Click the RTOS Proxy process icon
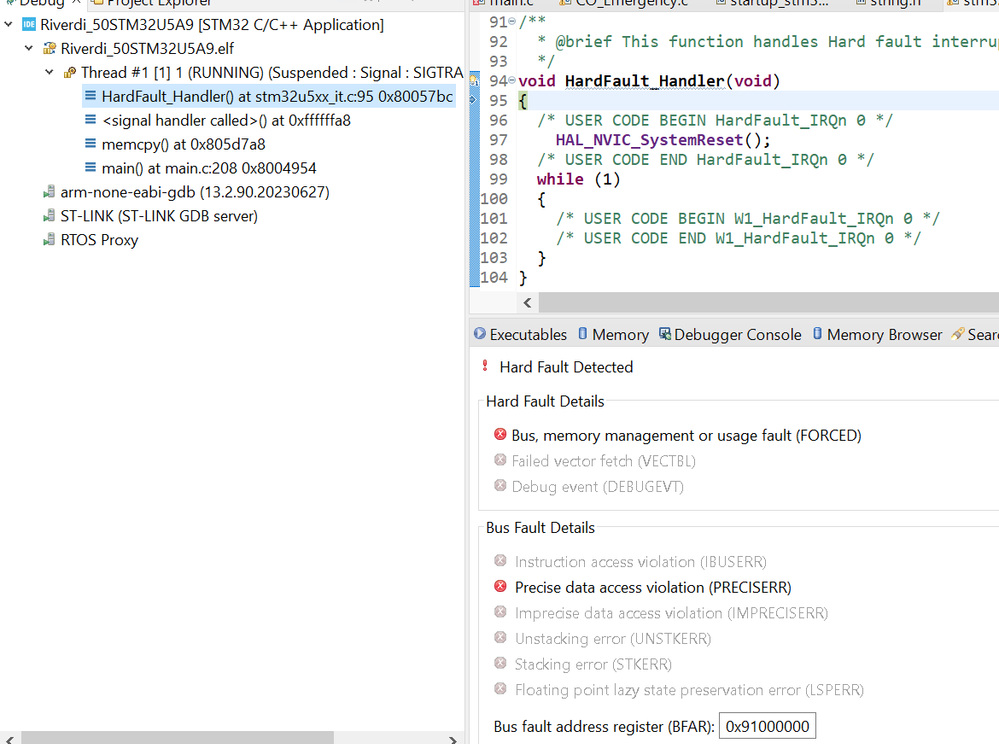 coord(48,240)
